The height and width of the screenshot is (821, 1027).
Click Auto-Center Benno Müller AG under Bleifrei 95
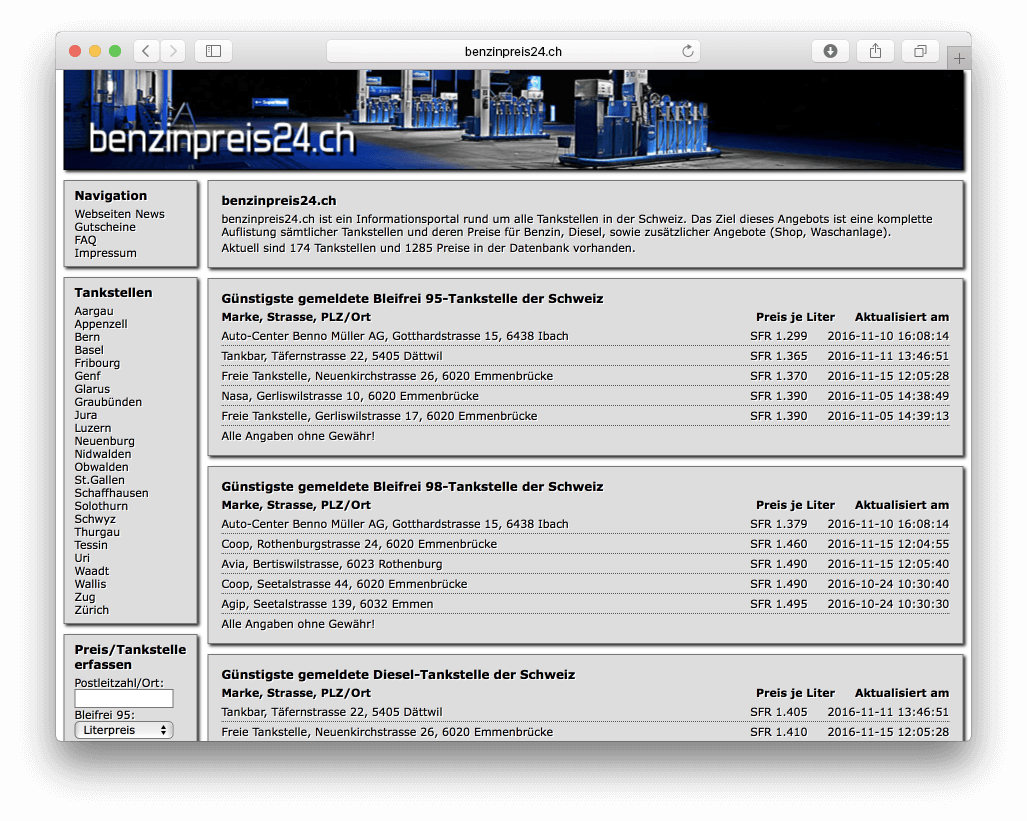pos(395,336)
